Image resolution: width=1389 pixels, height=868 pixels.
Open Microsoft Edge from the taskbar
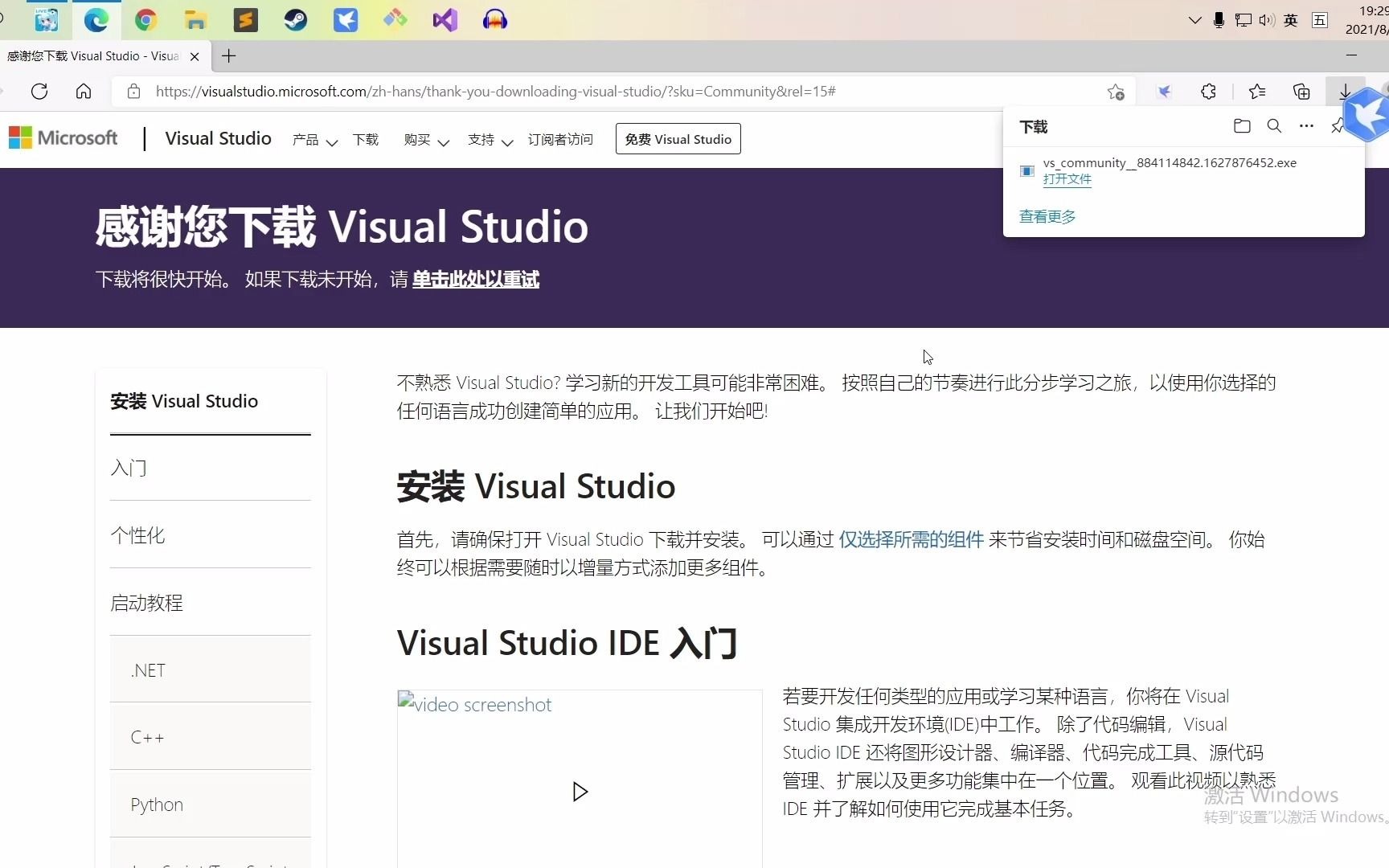[96, 20]
